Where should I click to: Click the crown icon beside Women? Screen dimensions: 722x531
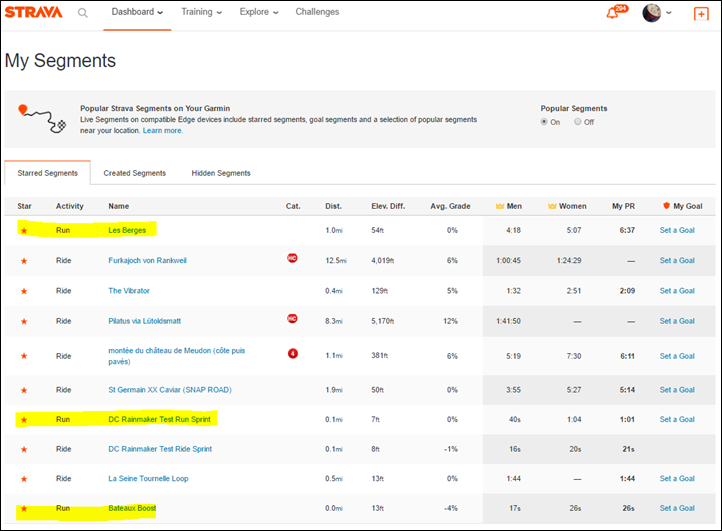[x=552, y=206]
